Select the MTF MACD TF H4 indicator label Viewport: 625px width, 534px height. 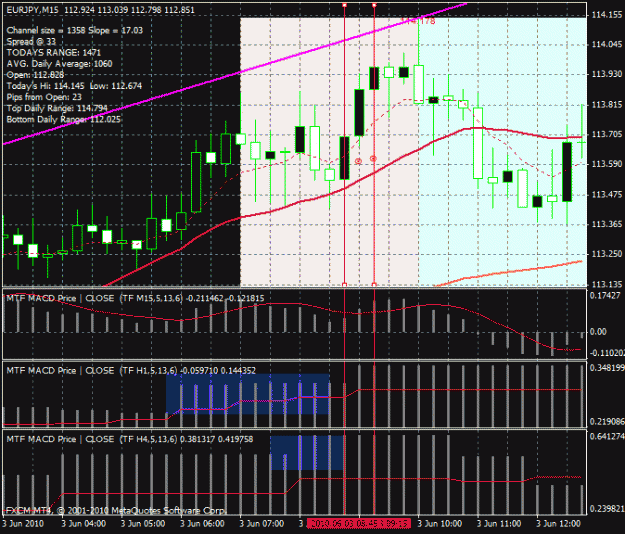pyautogui.click(x=130, y=439)
